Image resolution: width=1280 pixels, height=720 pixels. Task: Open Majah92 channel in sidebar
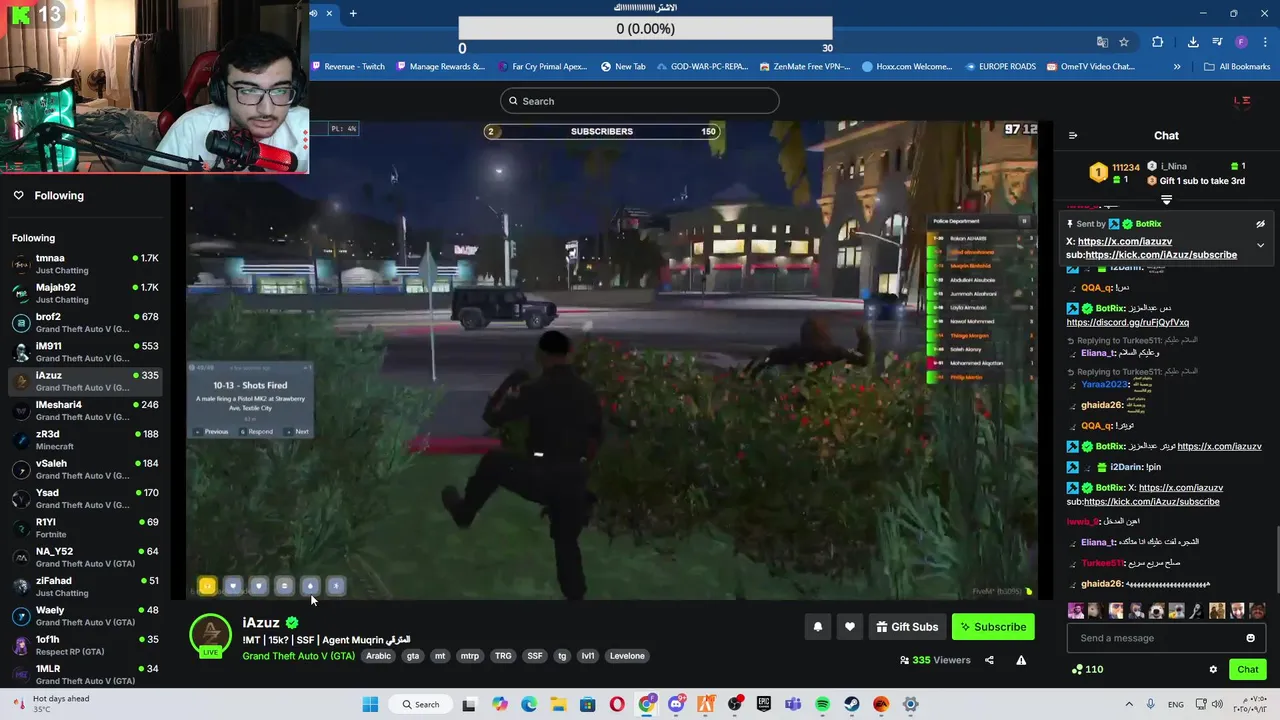coord(85,293)
